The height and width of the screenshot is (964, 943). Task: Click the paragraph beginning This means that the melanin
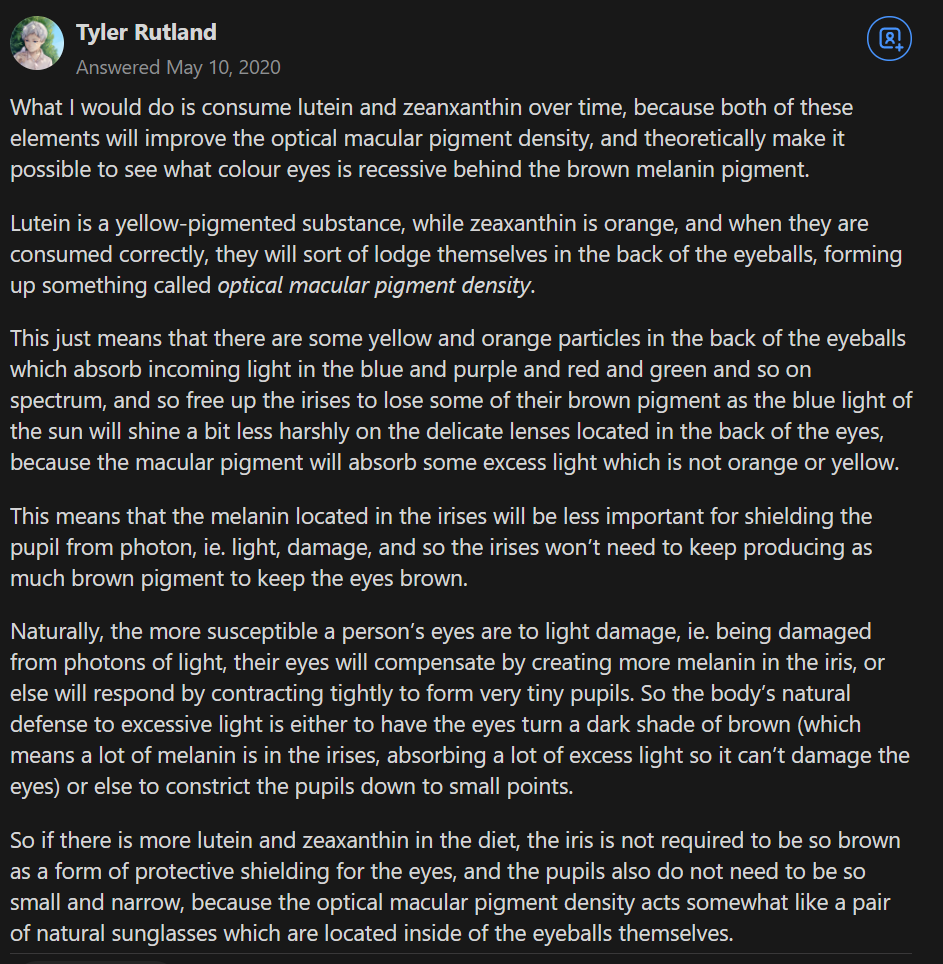441,547
